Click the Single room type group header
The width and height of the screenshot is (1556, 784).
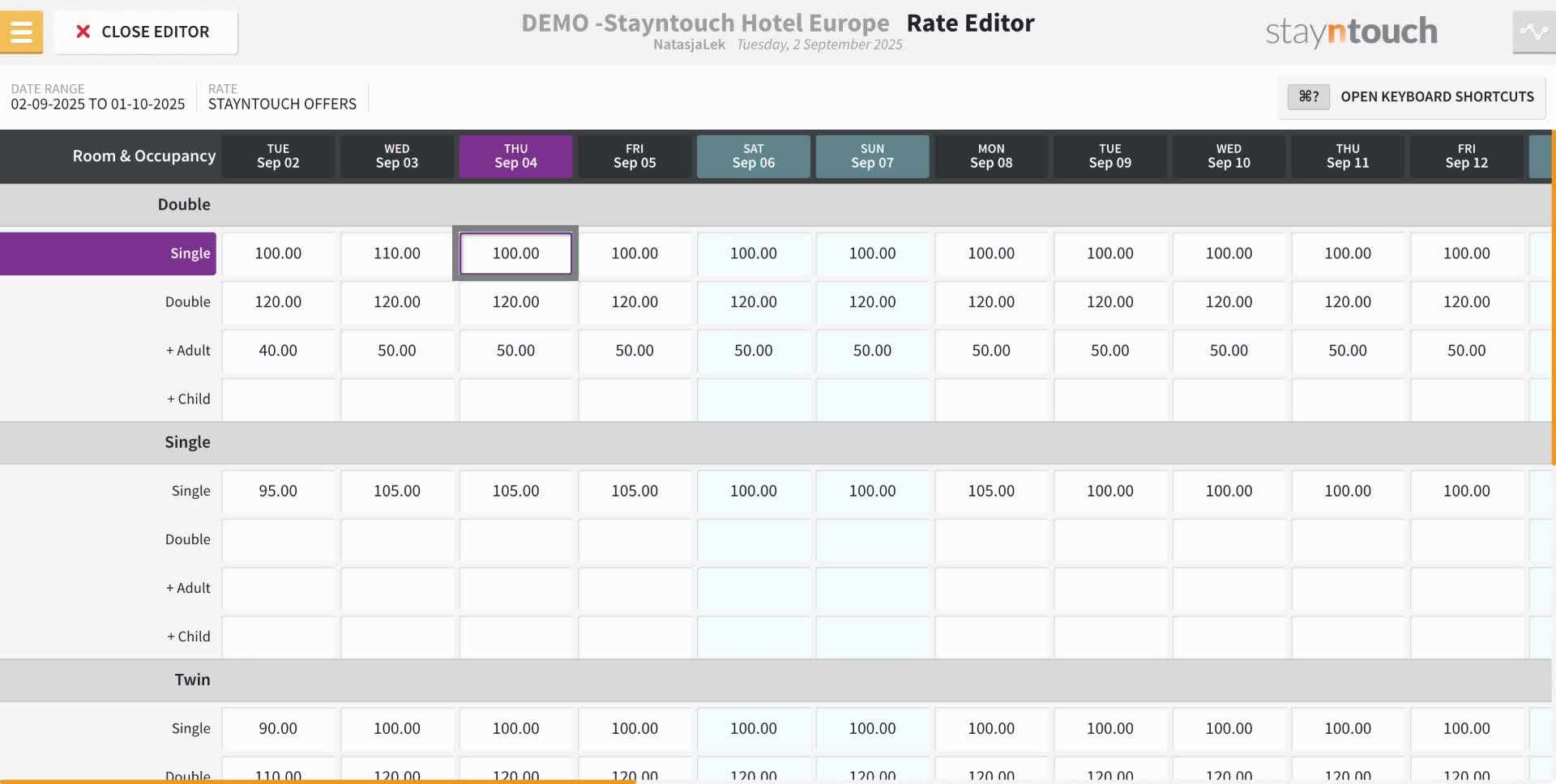click(x=776, y=442)
